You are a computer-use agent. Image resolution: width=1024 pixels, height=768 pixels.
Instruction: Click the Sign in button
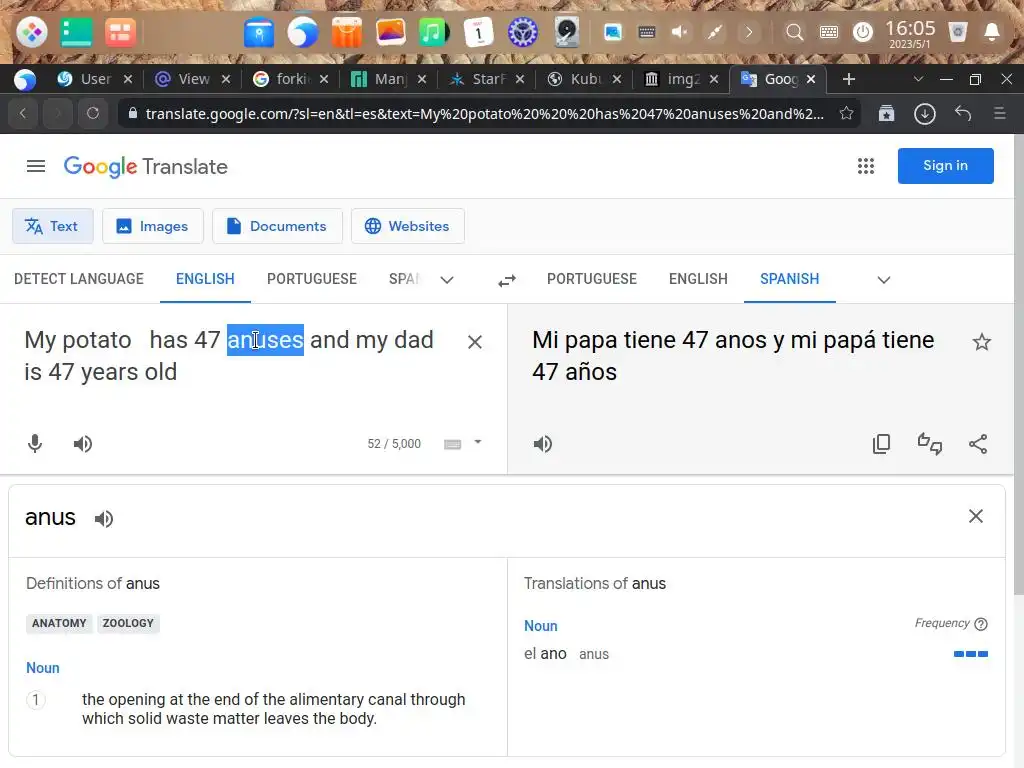[945, 166]
